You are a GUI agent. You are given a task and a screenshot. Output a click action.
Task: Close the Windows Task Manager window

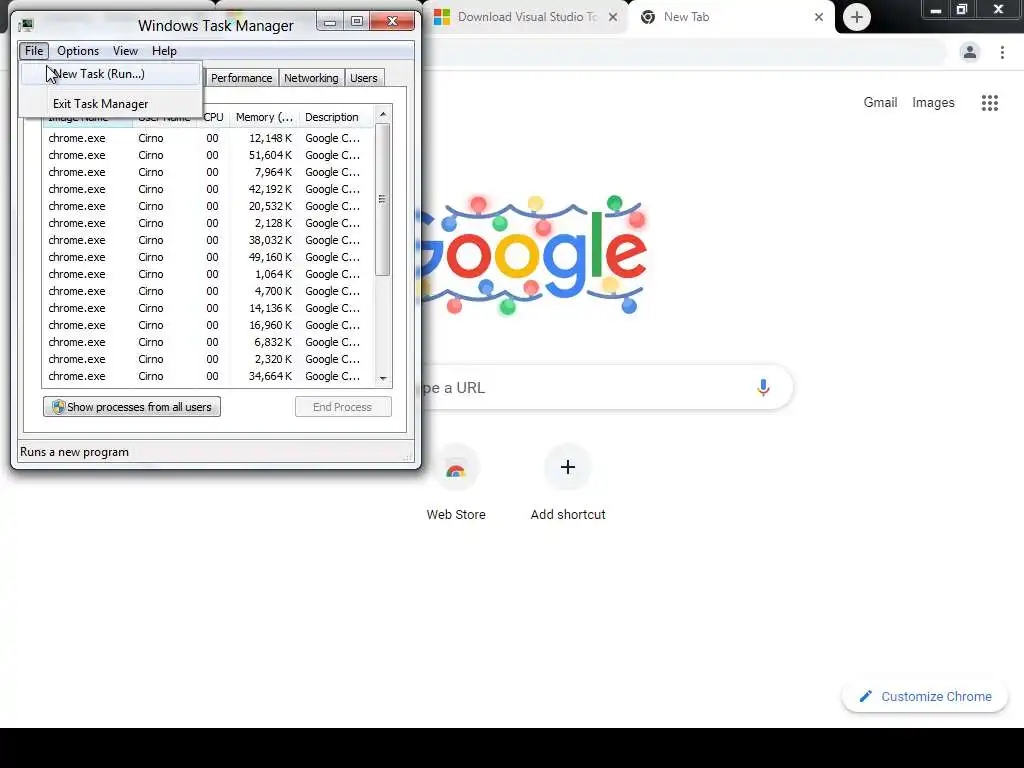pyautogui.click(x=392, y=22)
